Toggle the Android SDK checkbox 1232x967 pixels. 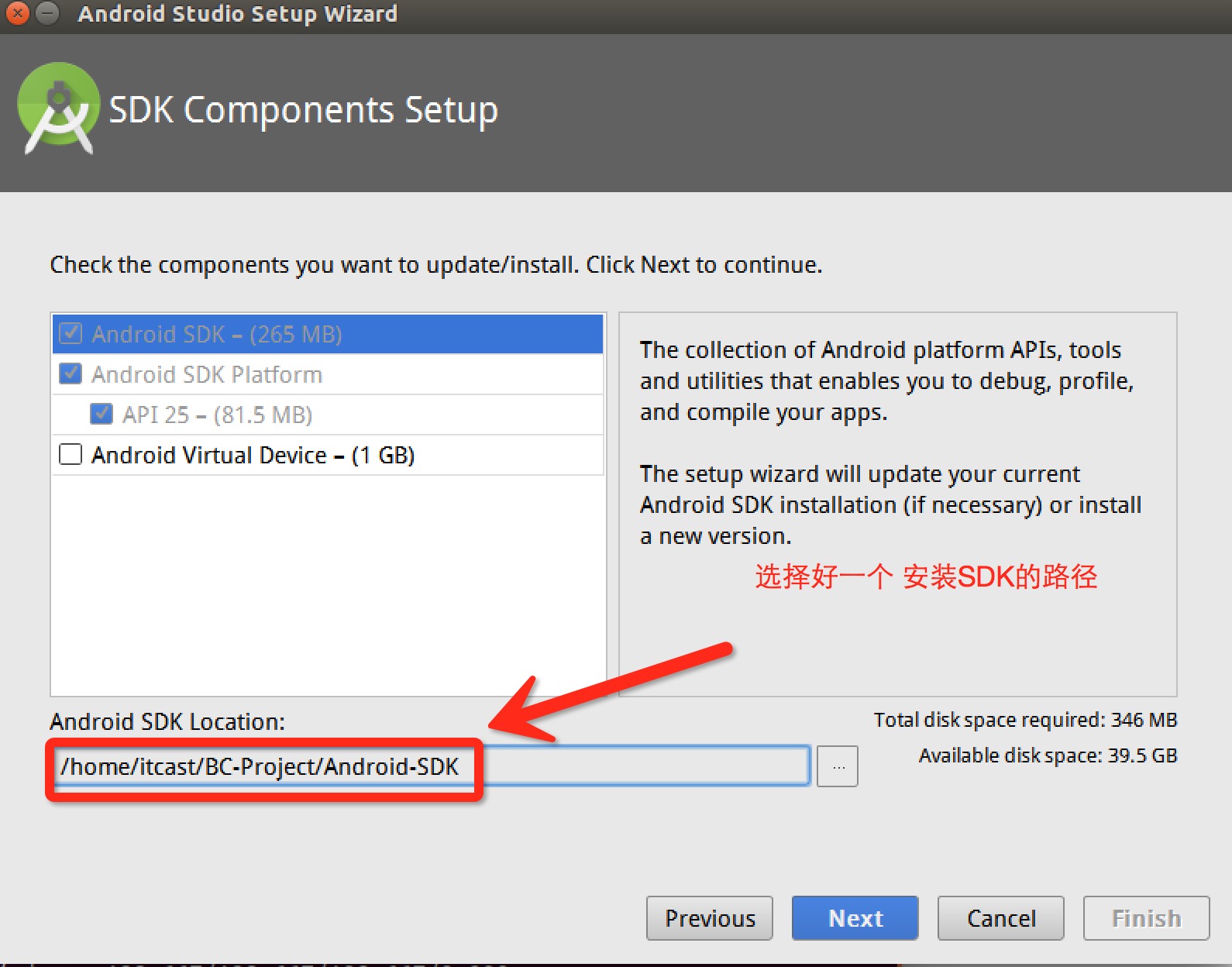click(71, 334)
